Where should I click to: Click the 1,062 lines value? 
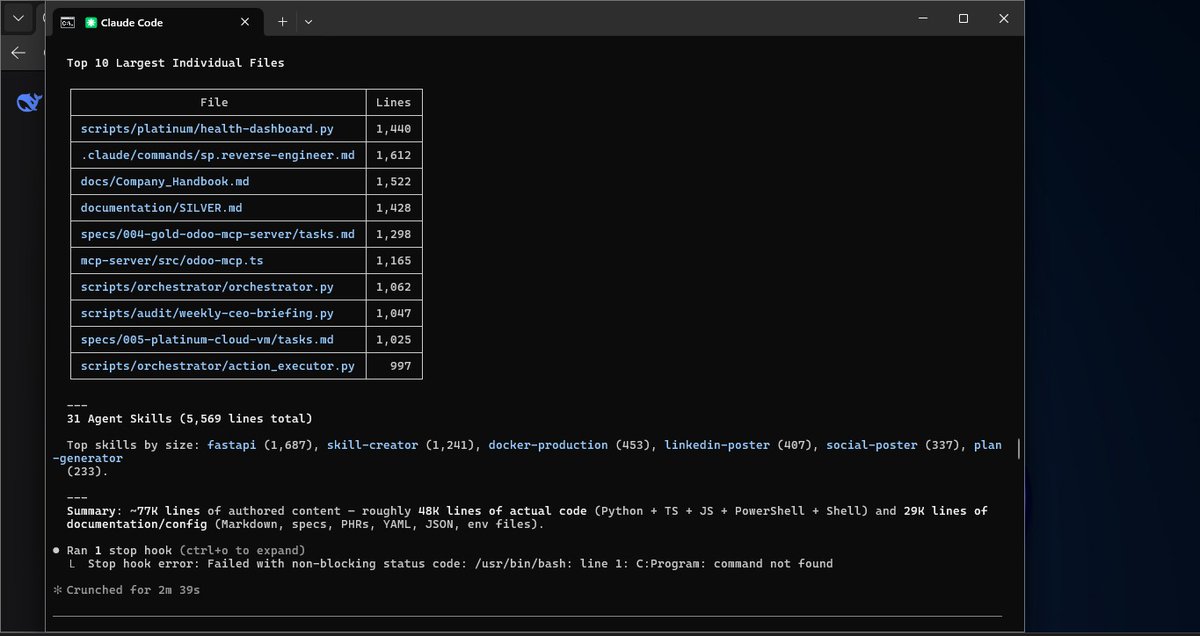coord(393,287)
